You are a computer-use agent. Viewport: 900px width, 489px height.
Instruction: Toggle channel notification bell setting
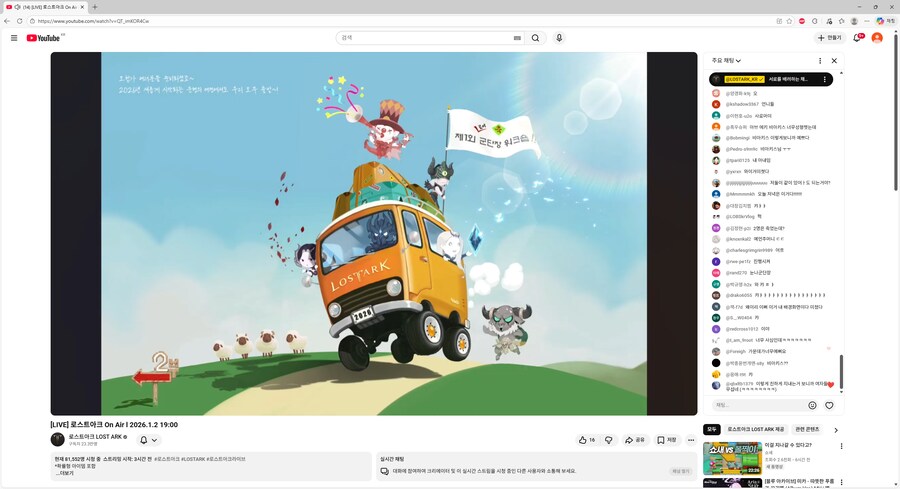point(148,440)
